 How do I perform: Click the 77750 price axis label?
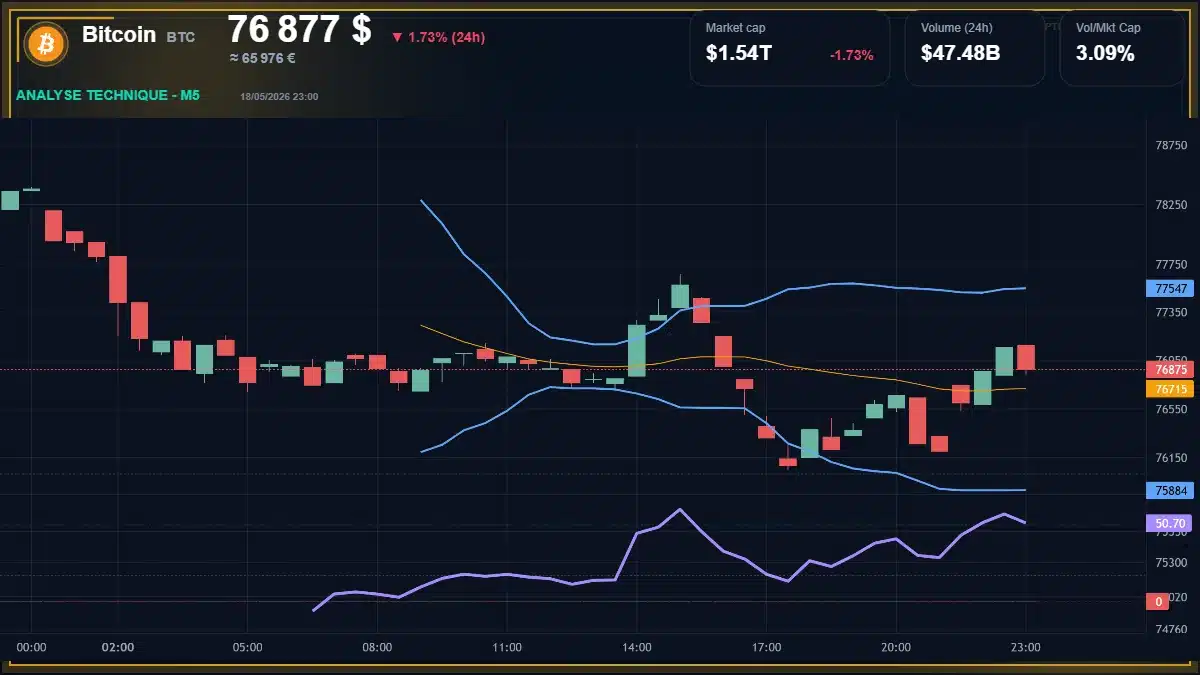[1171, 265]
